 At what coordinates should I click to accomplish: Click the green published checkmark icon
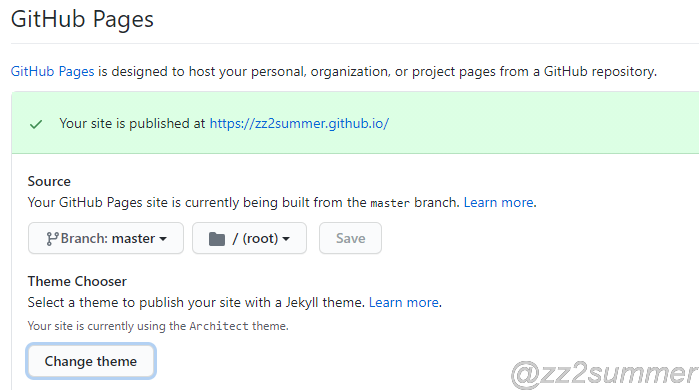36,124
